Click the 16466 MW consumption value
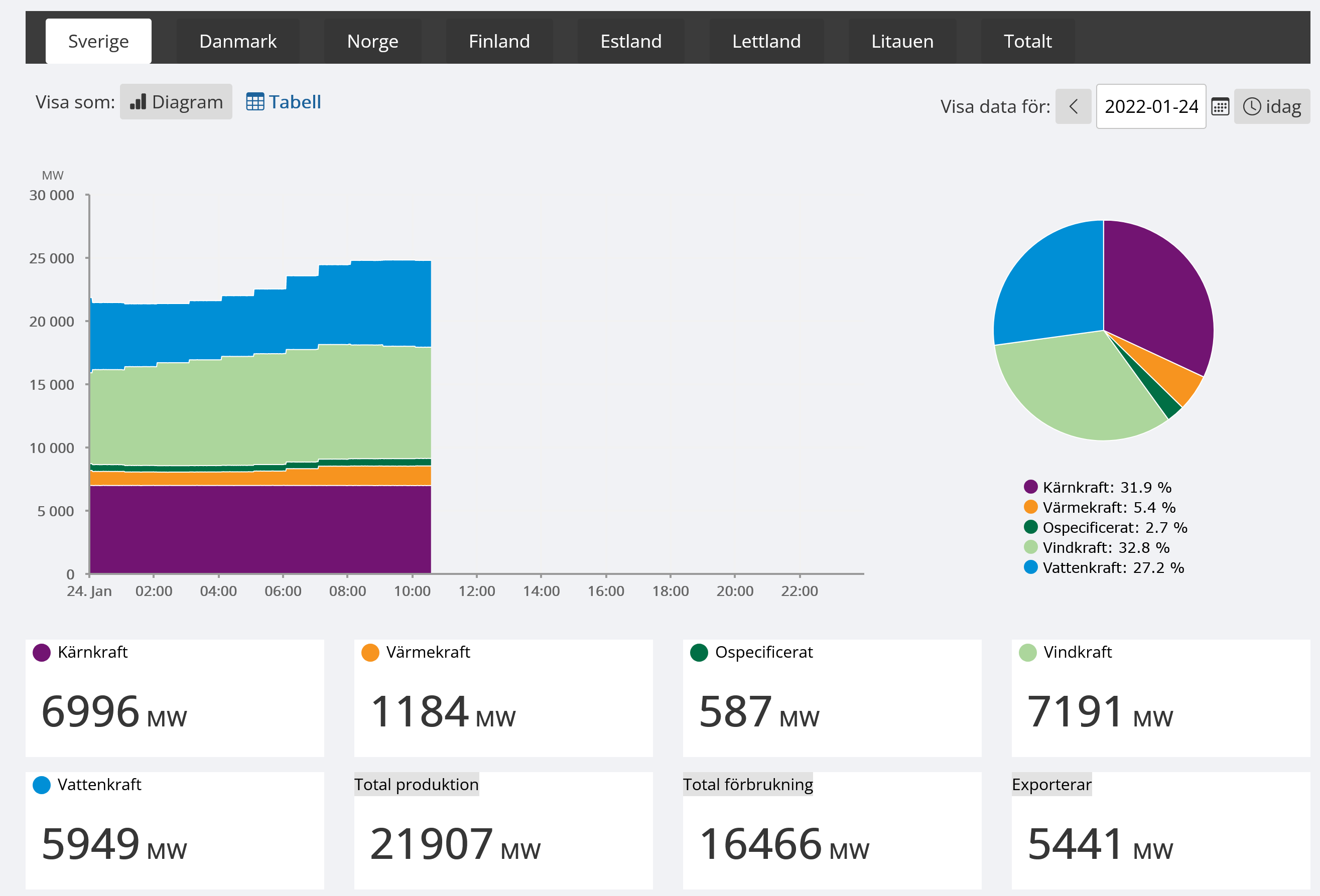 [x=784, y=844]
